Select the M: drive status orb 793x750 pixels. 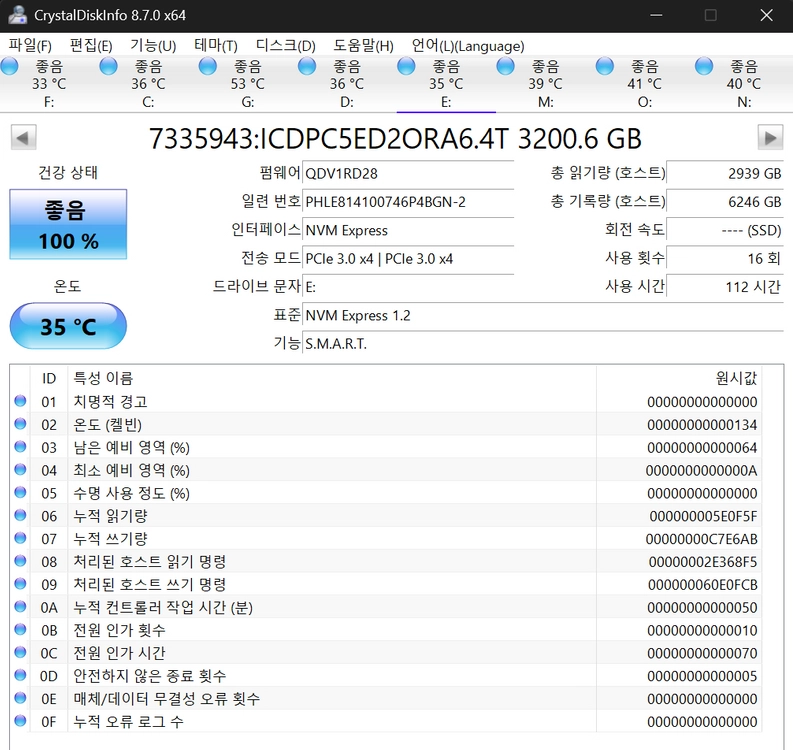(x=505, y=66)
